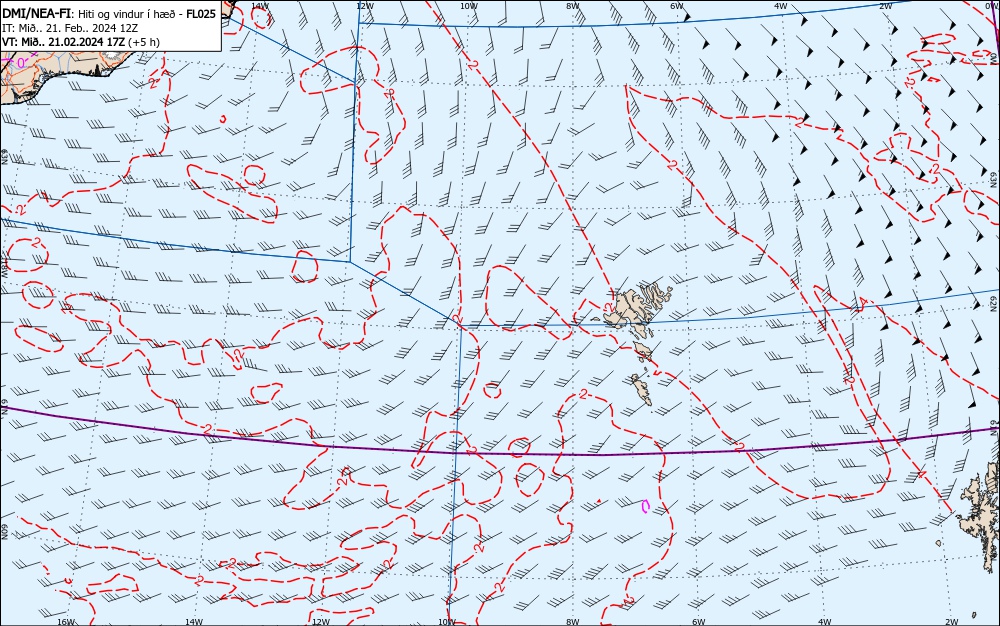Click the '14W' label on the top edge

pos(260,6)
